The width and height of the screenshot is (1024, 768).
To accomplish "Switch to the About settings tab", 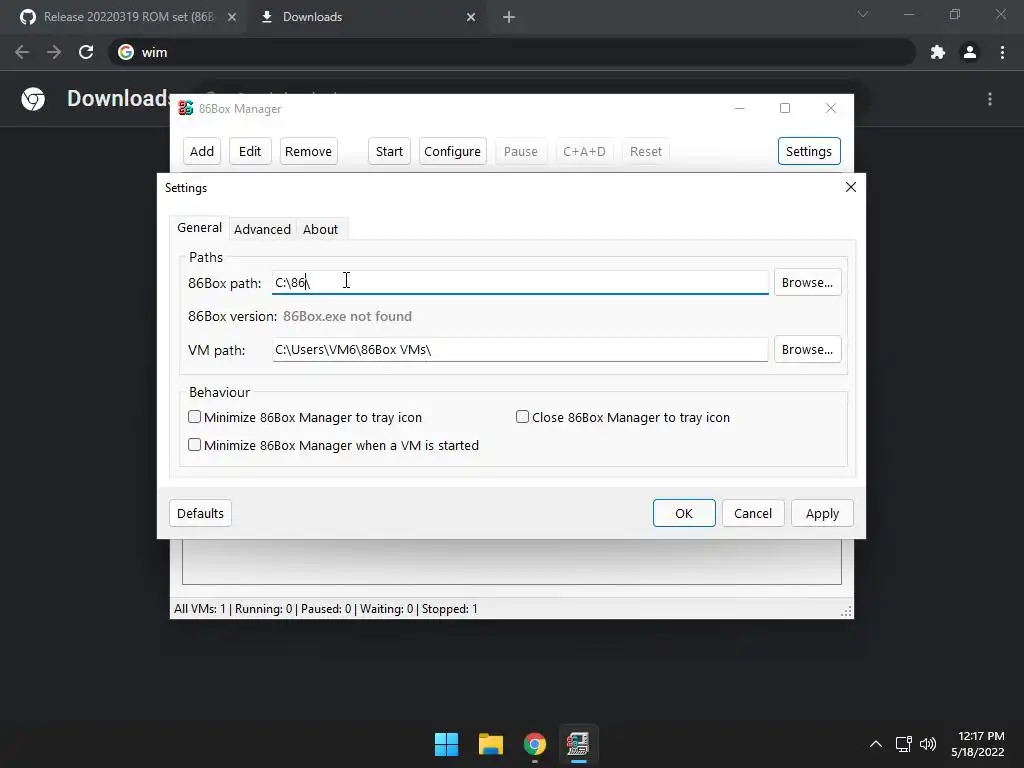I will [x=320, y=229].
